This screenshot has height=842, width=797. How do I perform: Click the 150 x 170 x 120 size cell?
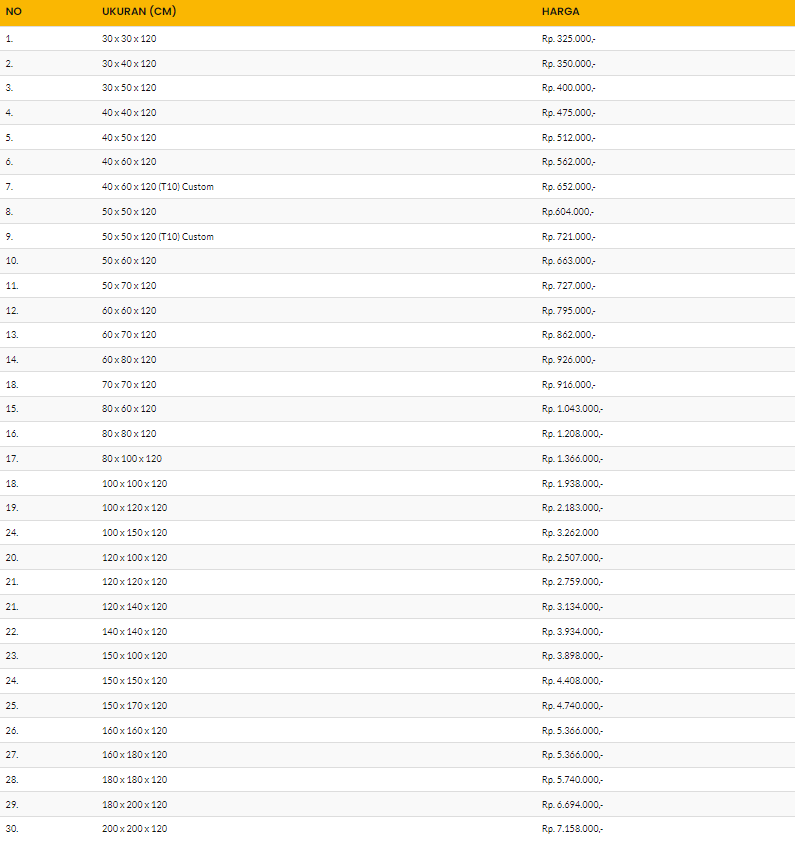pos(134,706)
